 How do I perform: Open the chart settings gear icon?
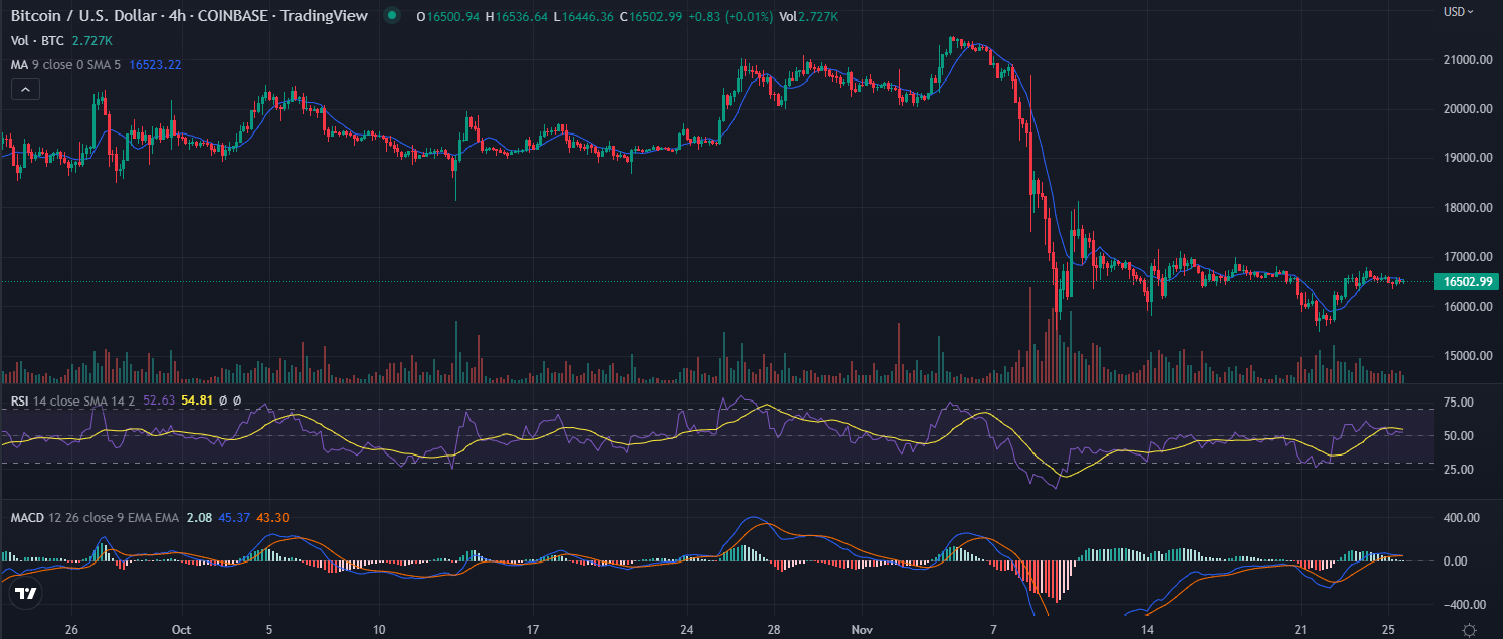coord(1468,630)
